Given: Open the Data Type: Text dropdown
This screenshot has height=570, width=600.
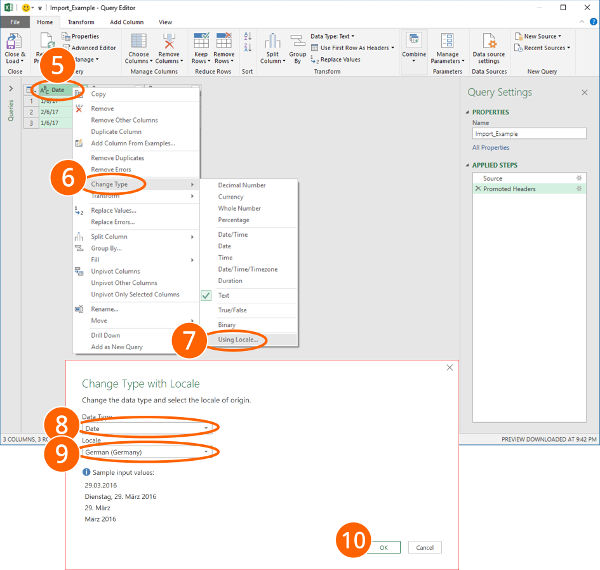Looking at the screenshot, I should 332,36.
